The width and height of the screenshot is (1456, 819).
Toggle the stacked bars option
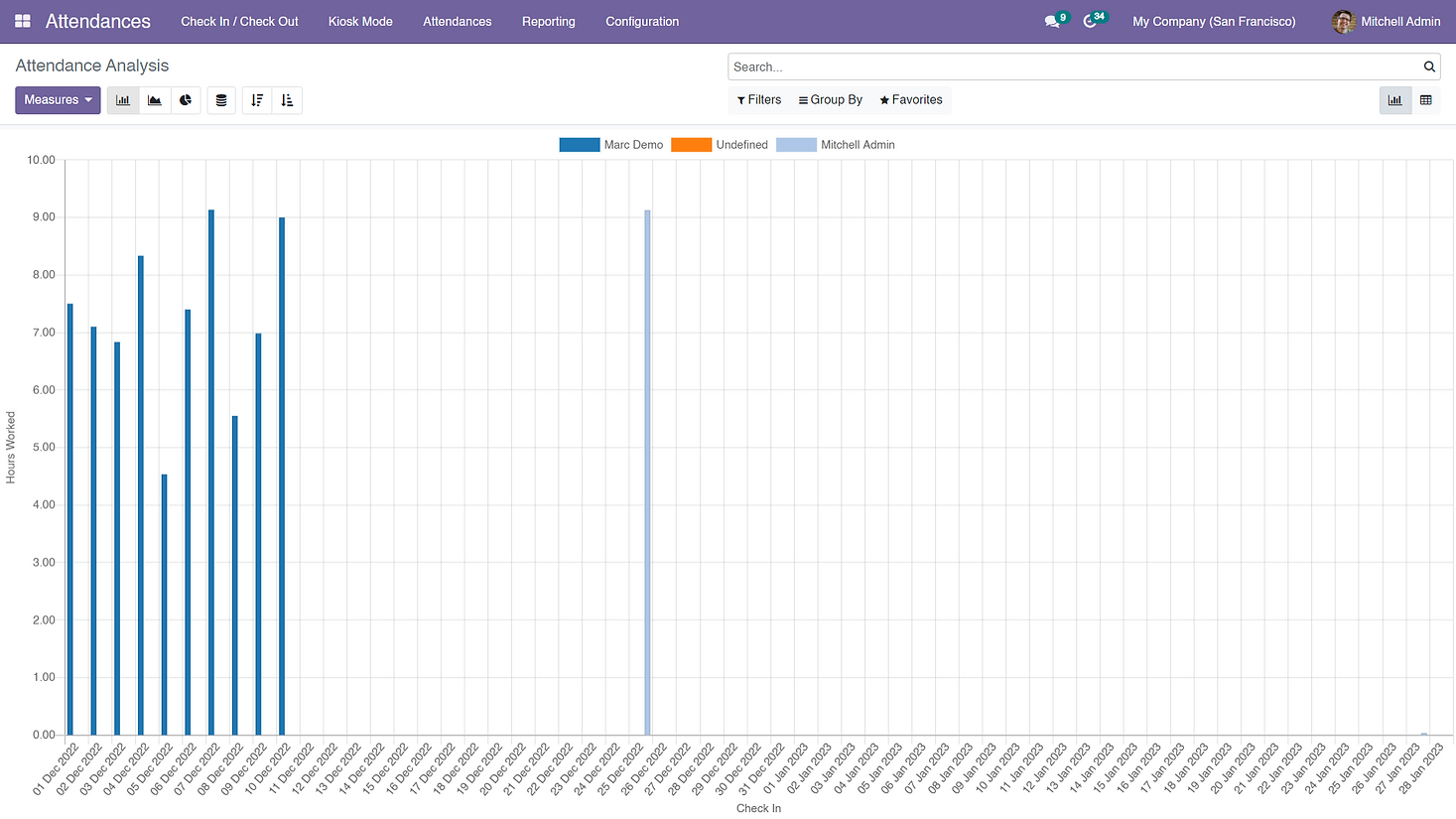(220, 99)
